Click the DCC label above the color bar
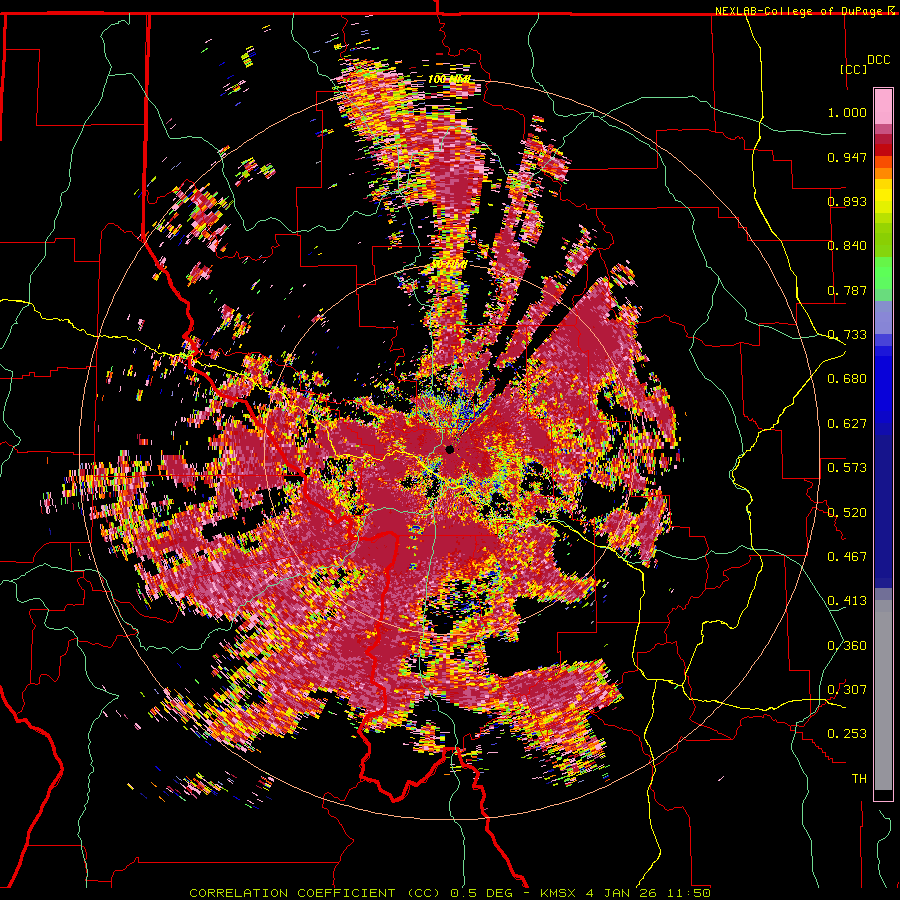 point(878,60)
